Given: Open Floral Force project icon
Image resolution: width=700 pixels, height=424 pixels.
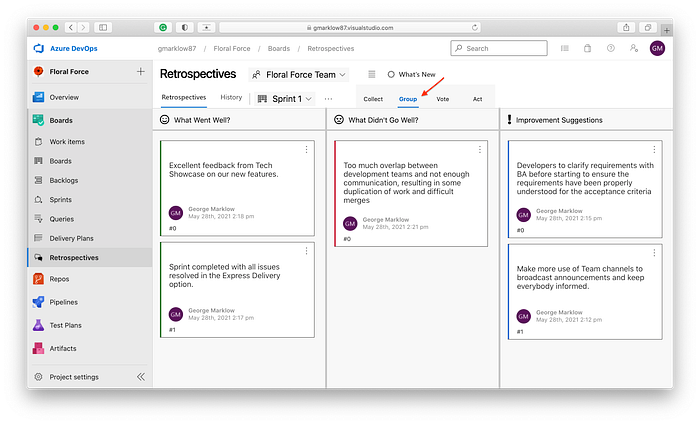Looking at the screenshot, I should point(38,71).
